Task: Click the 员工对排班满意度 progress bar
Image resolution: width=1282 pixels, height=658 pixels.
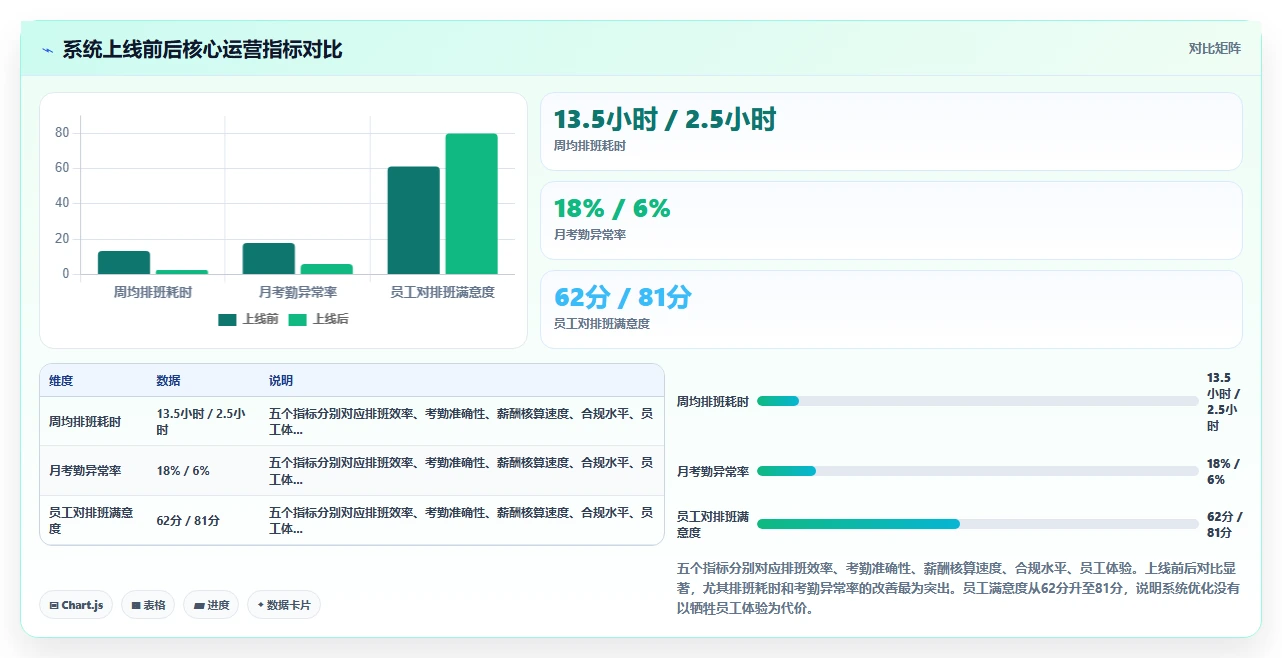Action: pyautogui.click(x=978, y=524)
